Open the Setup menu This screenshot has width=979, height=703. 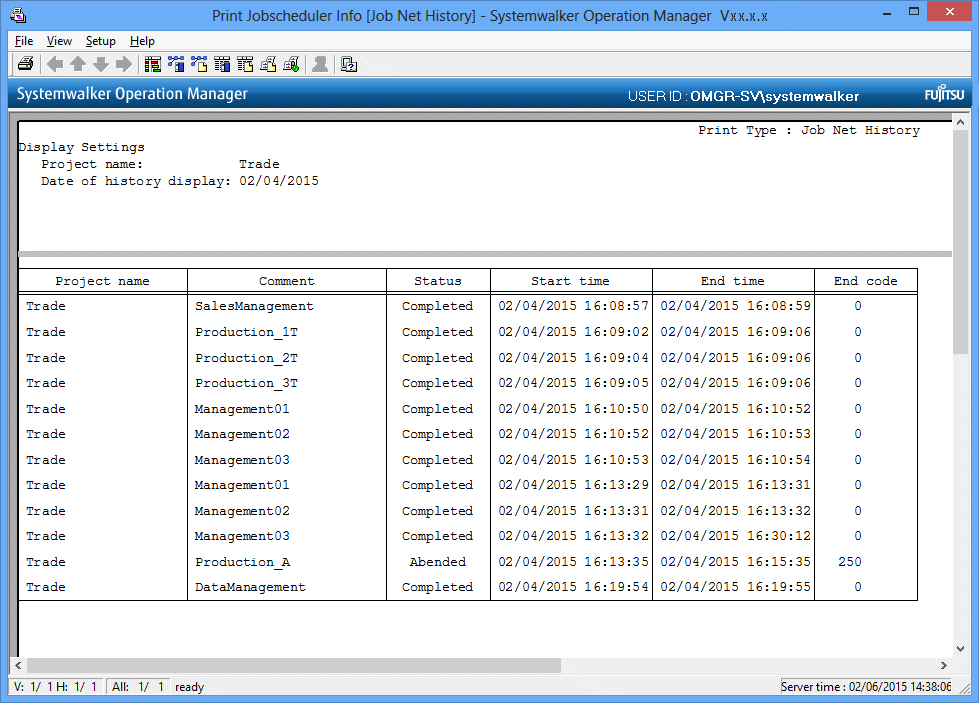click(x=100, y=41)
